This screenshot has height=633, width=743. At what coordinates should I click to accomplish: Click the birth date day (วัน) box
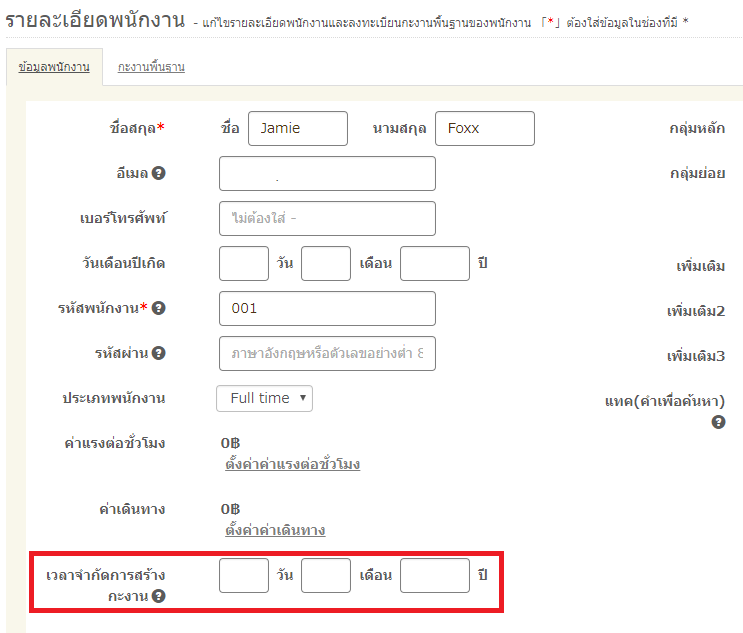(244, 263)
